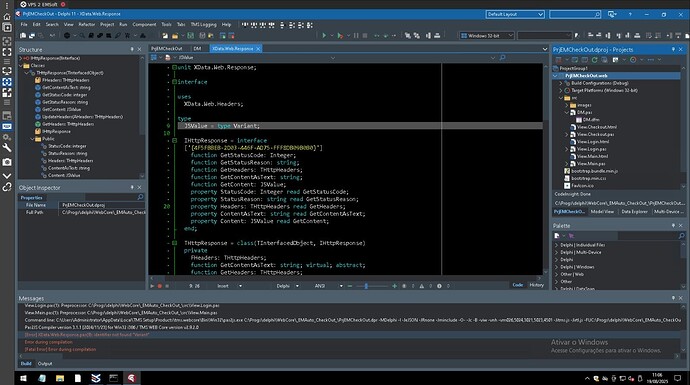Expand Target Platforms node in Projects
Screen dimensions: 690x385
561,91
